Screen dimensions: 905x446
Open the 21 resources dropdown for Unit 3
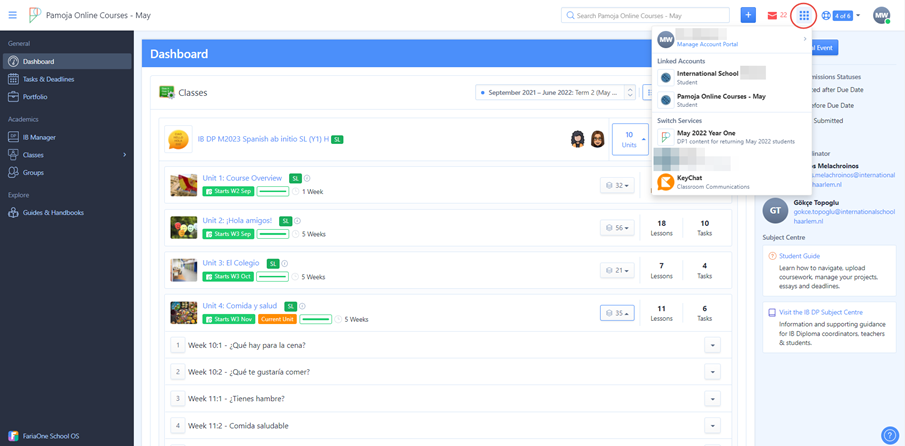click(617, 270)
